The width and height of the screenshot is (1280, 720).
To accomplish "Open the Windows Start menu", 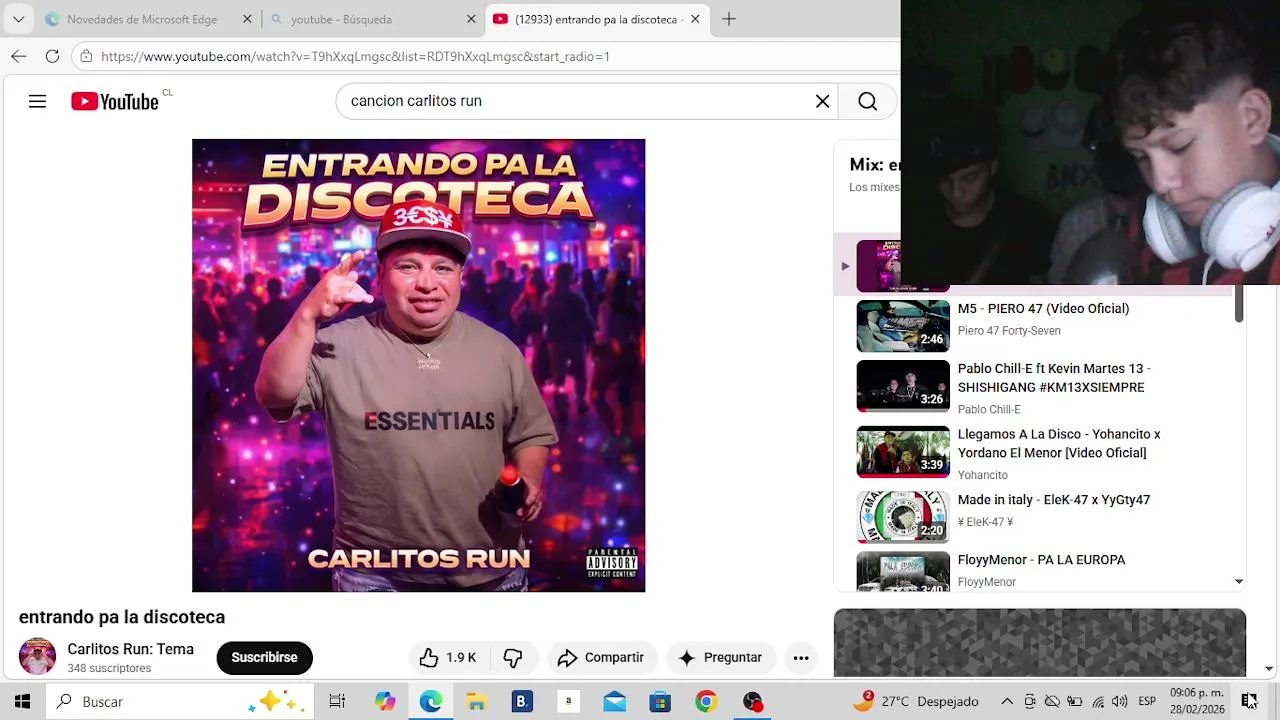I will [22, 702].
